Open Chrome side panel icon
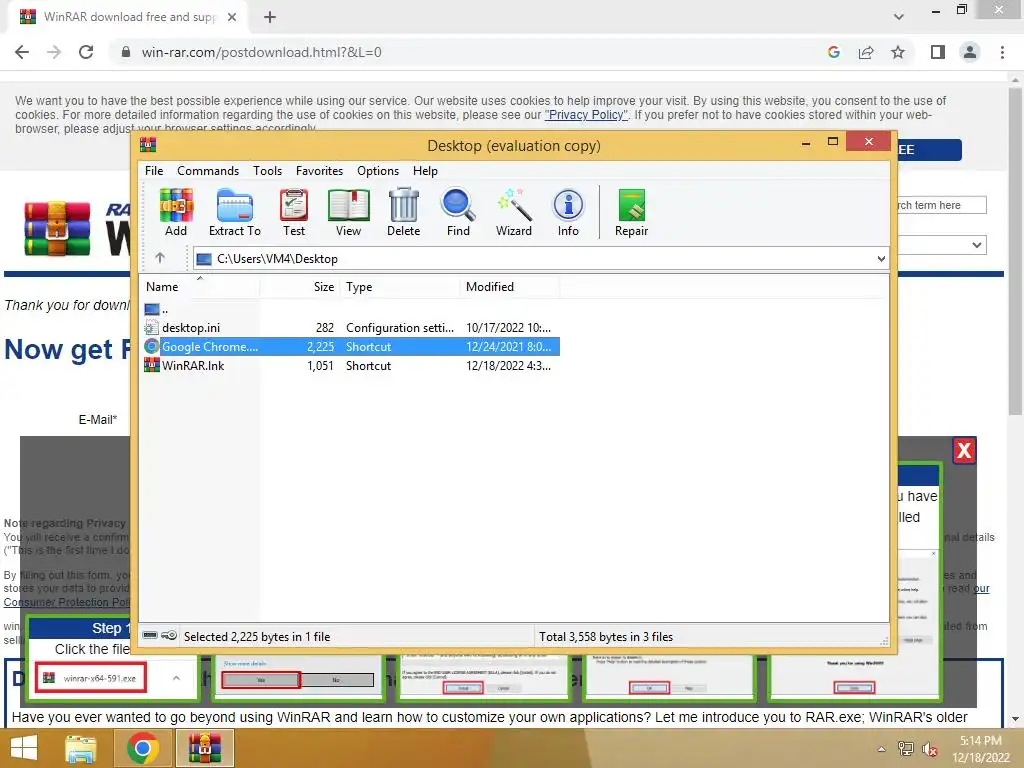1024x768 pixels. pos(938,52)
